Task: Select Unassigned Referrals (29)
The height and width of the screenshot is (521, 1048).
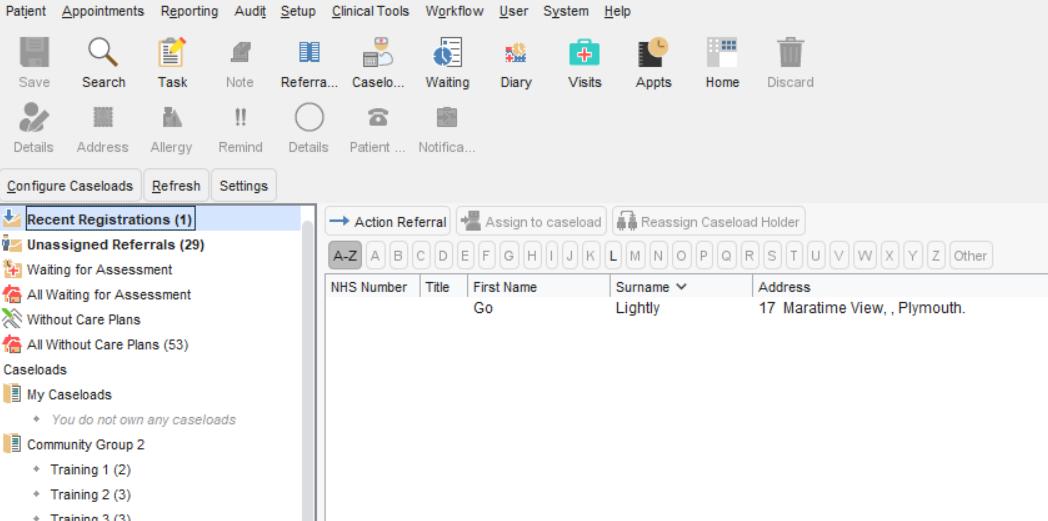Action: point(116,244)
